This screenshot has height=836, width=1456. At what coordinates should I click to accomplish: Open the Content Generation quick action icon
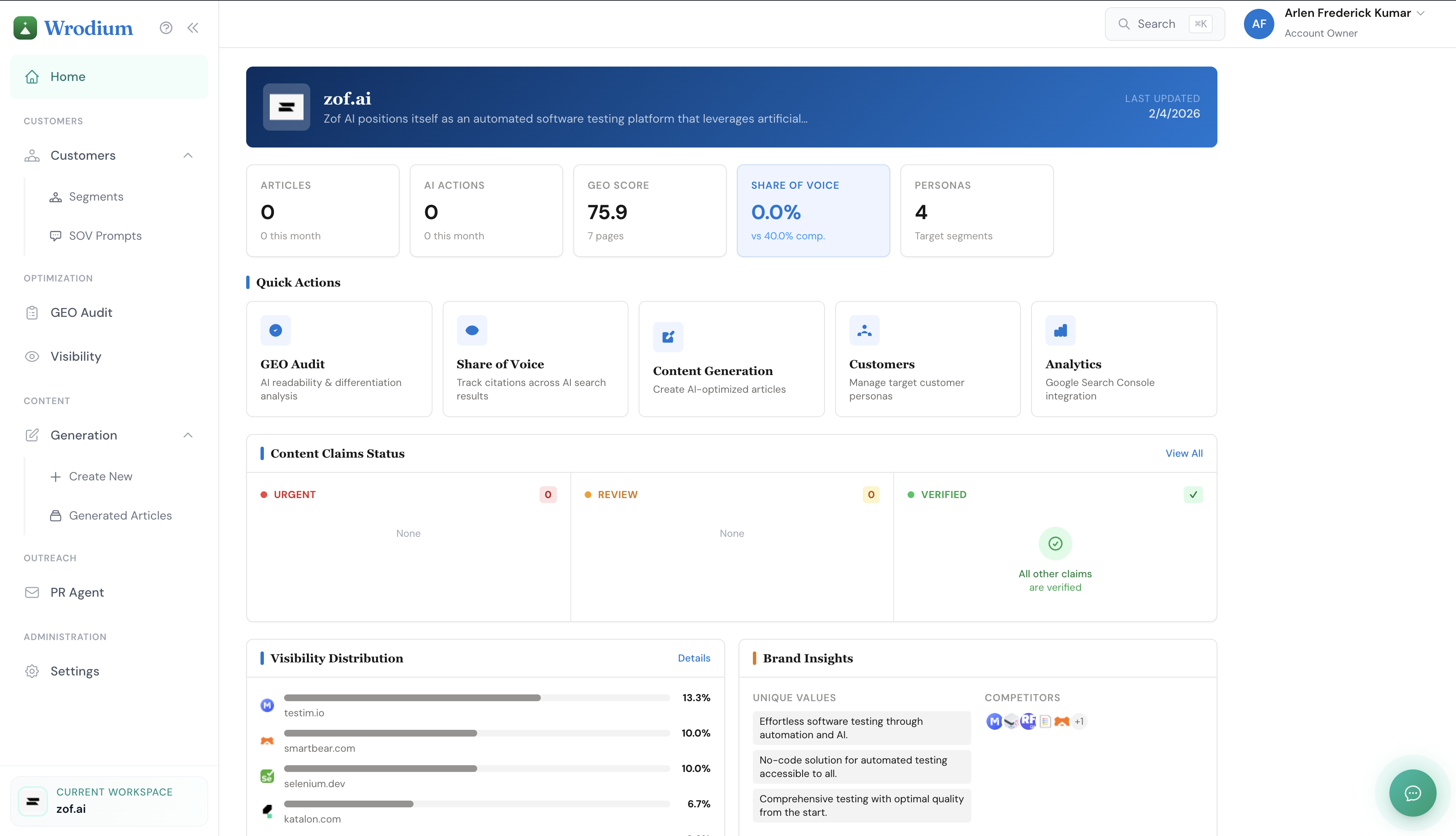(x=667, y=337)
